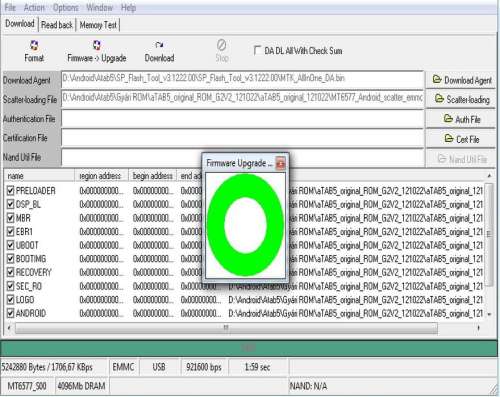Viewport: 500px width, 397px height.
Task: Click horizontal scrollbar right arrow
Action: [479, 328]
